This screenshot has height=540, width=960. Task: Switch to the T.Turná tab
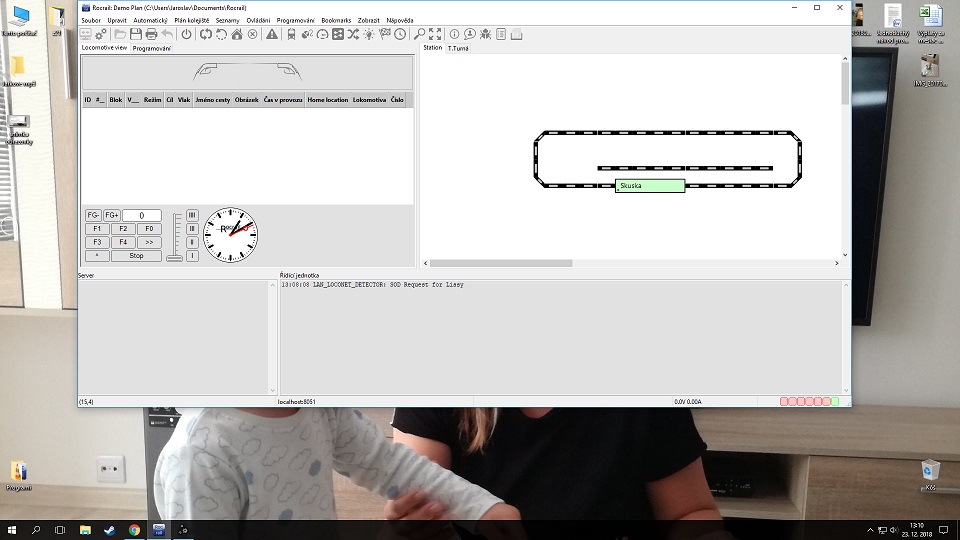point(458,48)
